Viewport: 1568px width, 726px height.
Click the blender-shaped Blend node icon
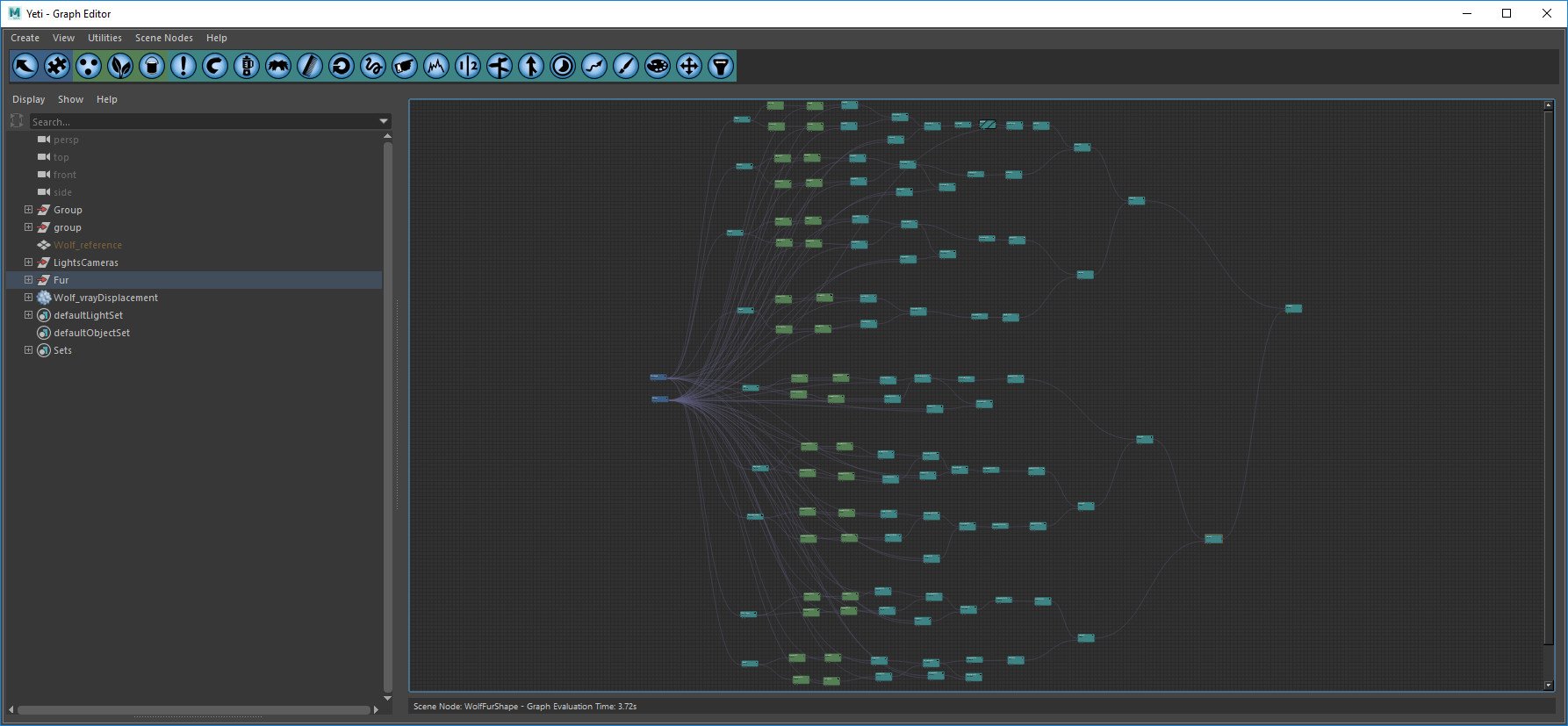[247, 66]
